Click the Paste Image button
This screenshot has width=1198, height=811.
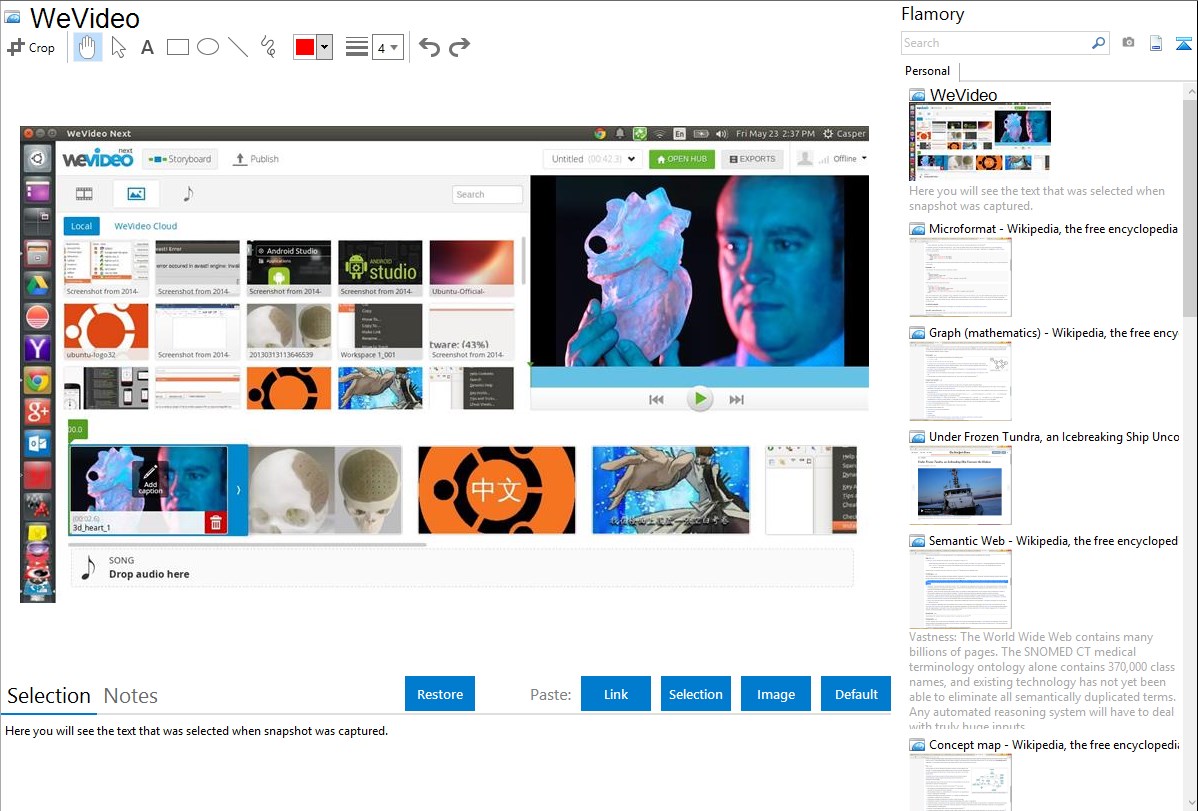click(x=775, y=694)
